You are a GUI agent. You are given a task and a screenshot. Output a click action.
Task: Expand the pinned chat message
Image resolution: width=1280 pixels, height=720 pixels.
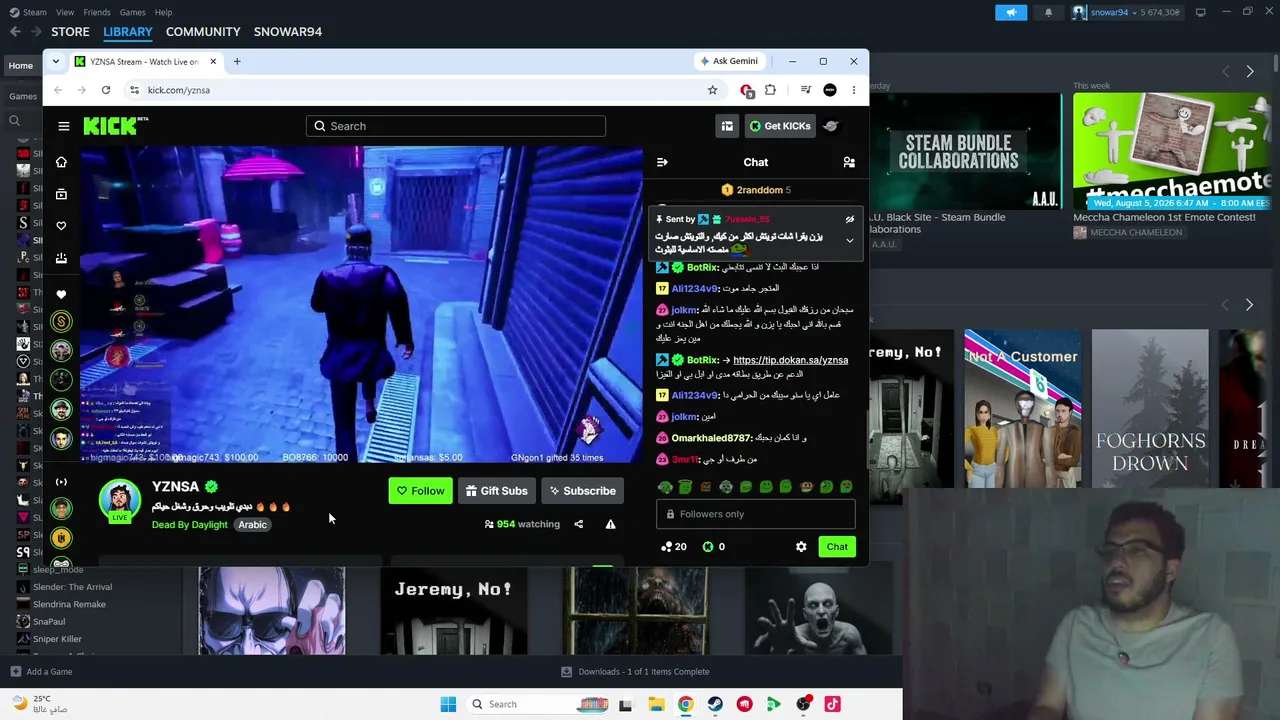click(850, 241)
